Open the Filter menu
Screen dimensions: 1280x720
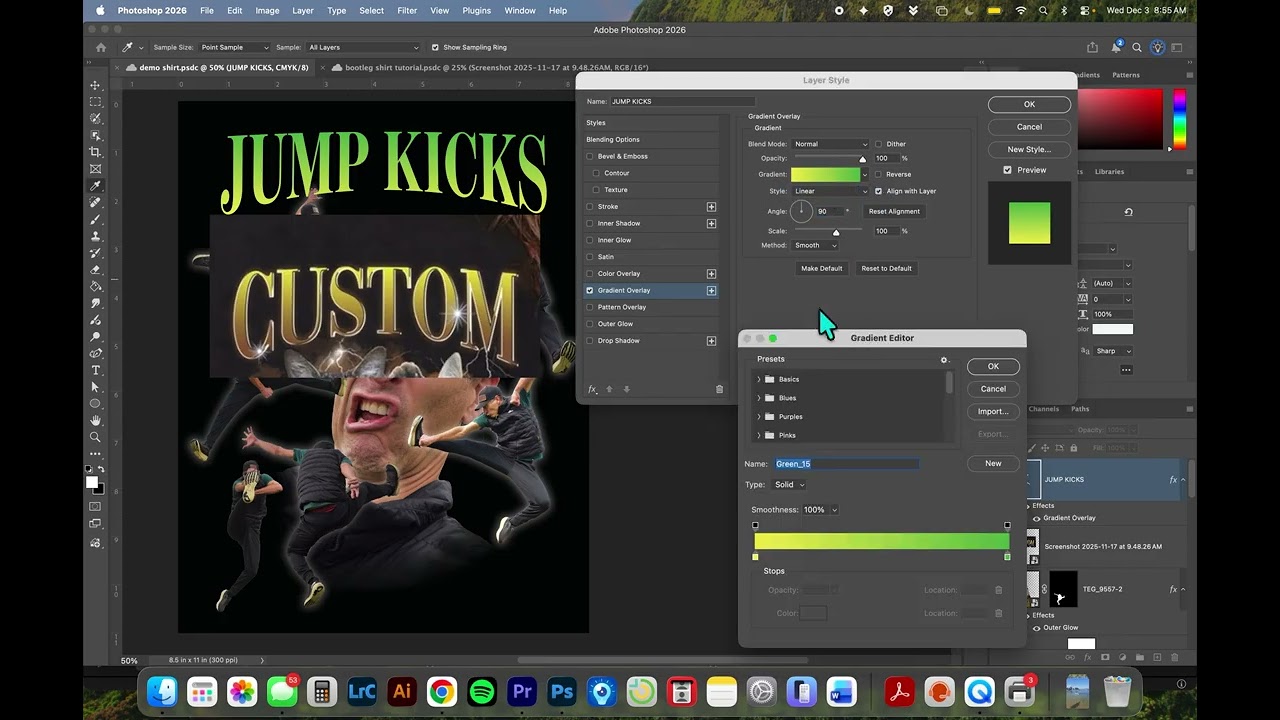click(407, 10)
